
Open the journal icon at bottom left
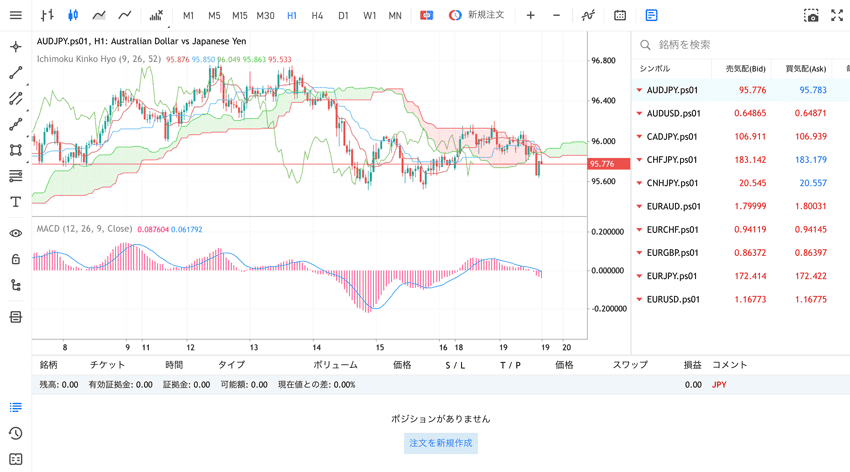(x=16, y=459)
